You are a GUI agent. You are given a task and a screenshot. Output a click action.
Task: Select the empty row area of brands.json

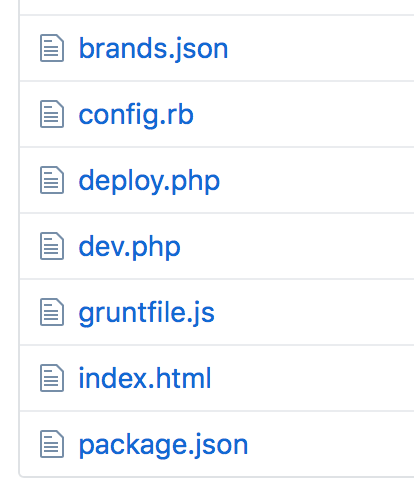point(320,48)
